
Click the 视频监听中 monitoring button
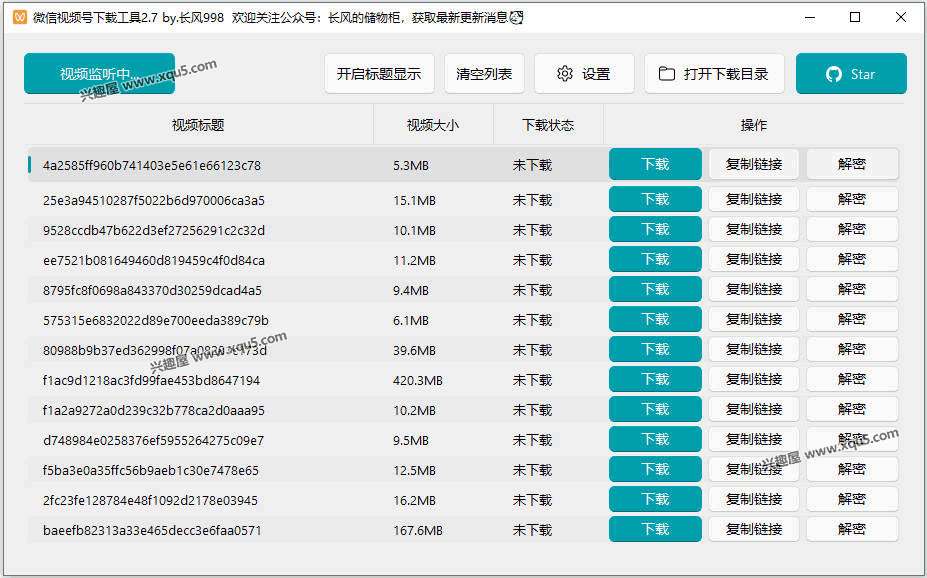pyautogui.click(x=99, y=74)
